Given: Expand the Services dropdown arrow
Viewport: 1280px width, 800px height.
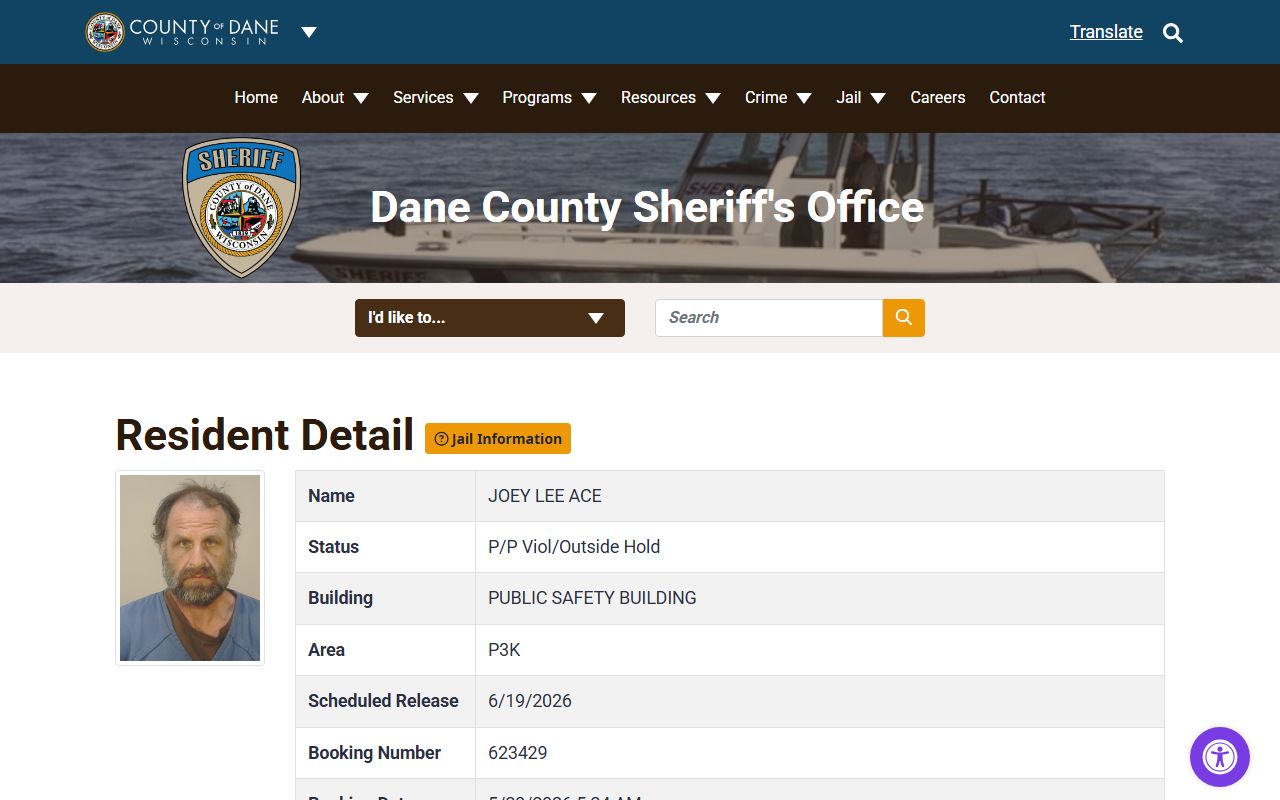Looking at the screenshot, I should pos(471,98).
